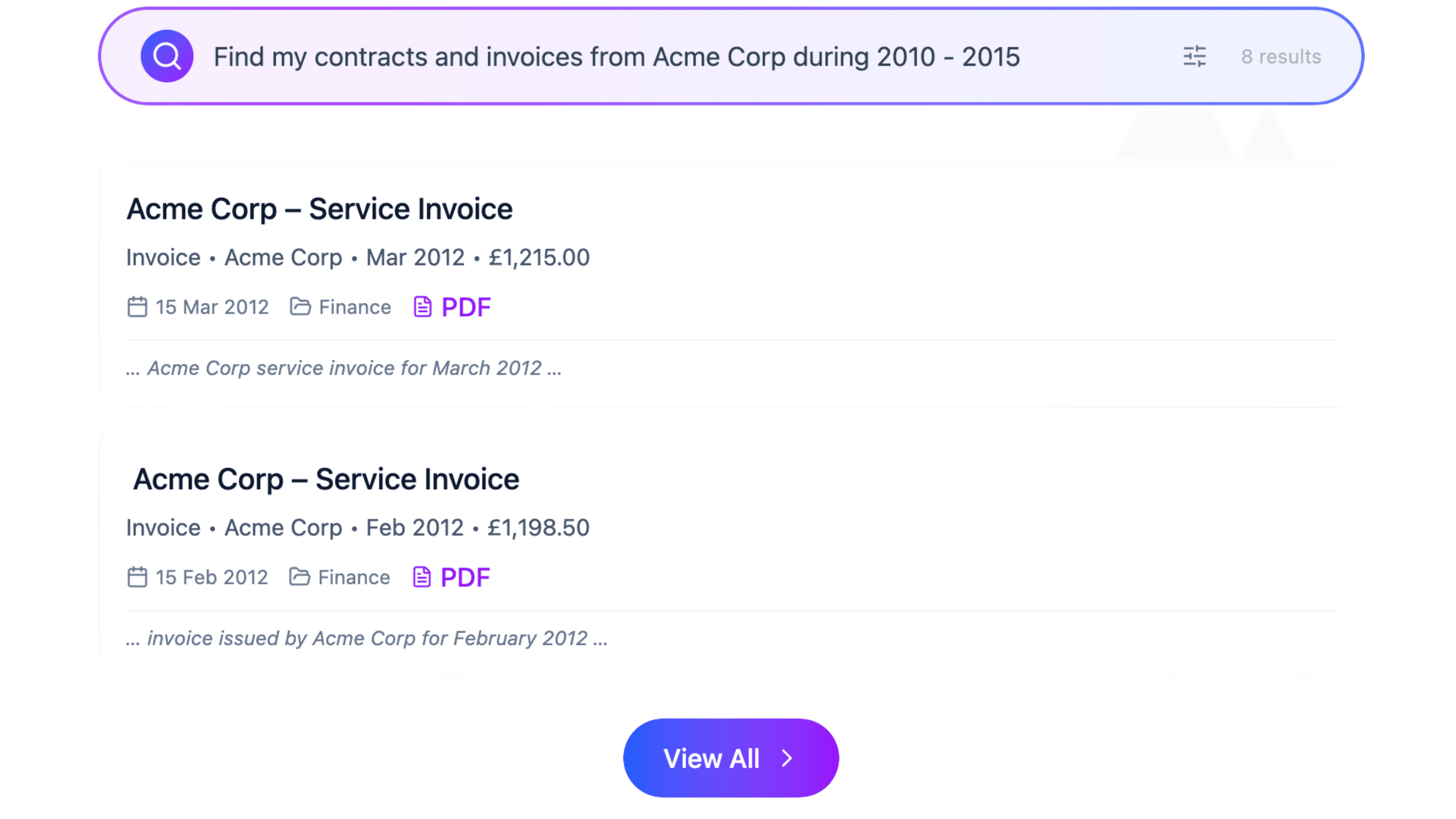Select Finance folder label on March invoice

[355, 307]
